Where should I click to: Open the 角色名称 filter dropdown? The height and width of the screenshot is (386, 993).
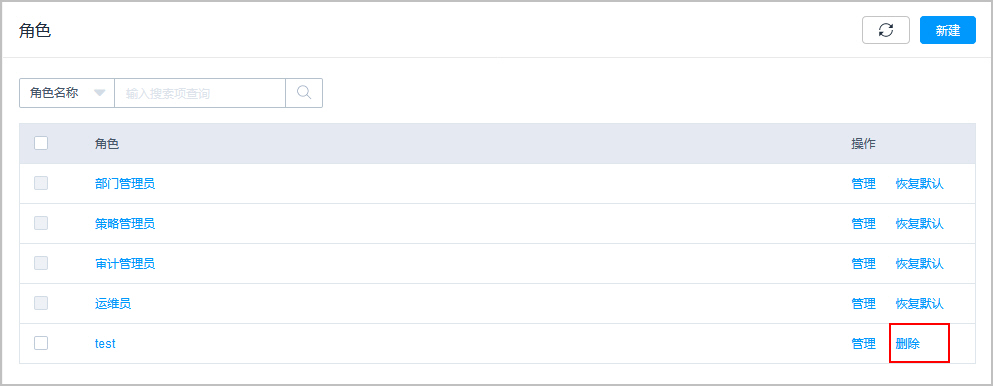point(66,93)
